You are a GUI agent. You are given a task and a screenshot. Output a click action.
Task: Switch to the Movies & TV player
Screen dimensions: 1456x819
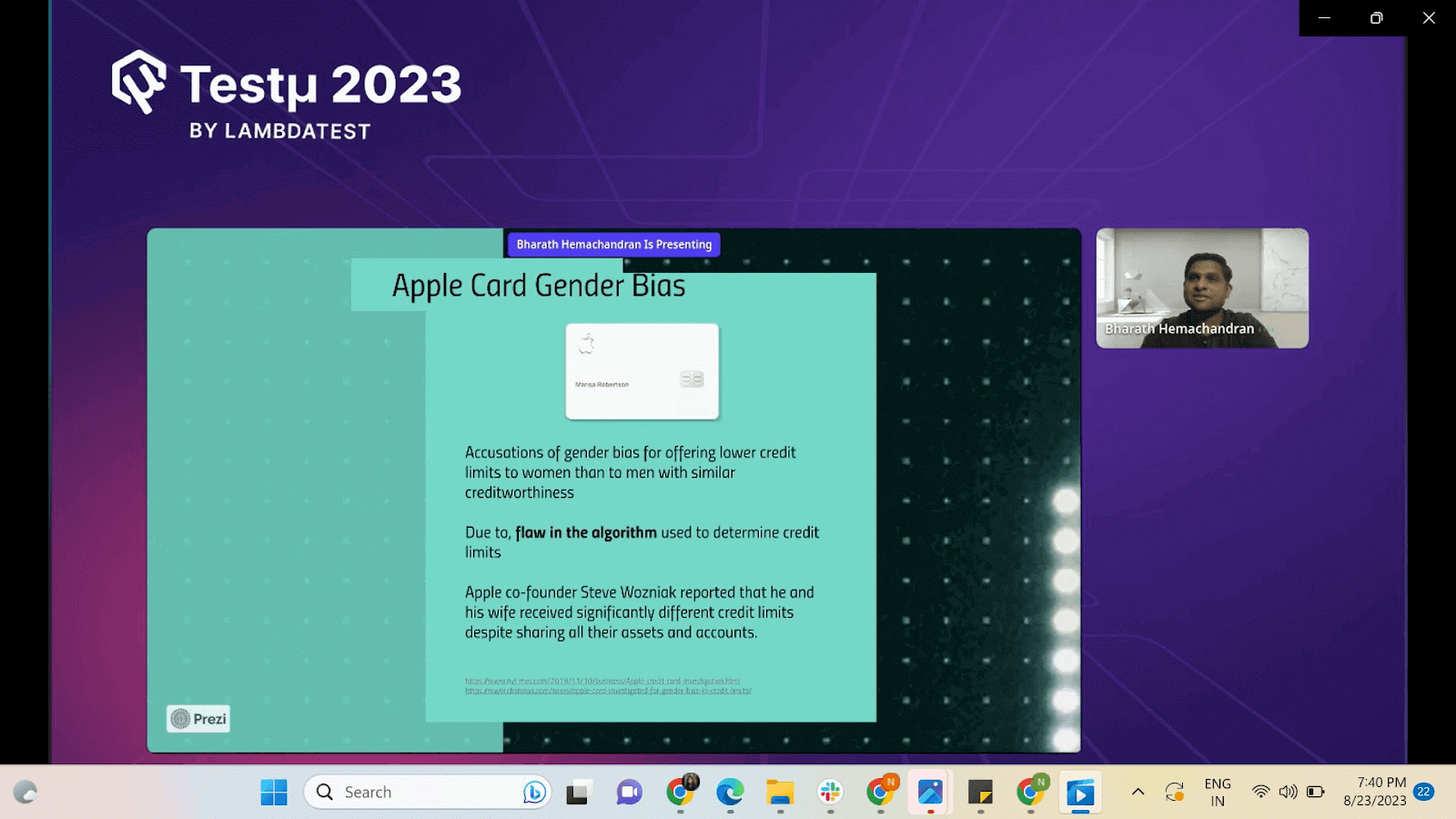(1080, 793)
